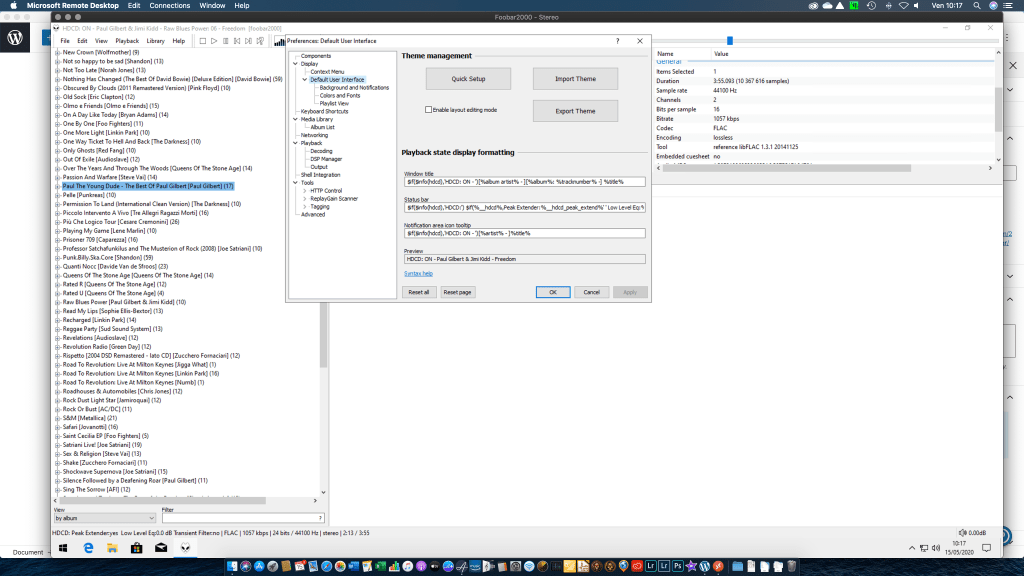Click the Export Theme button

(575, 111)
